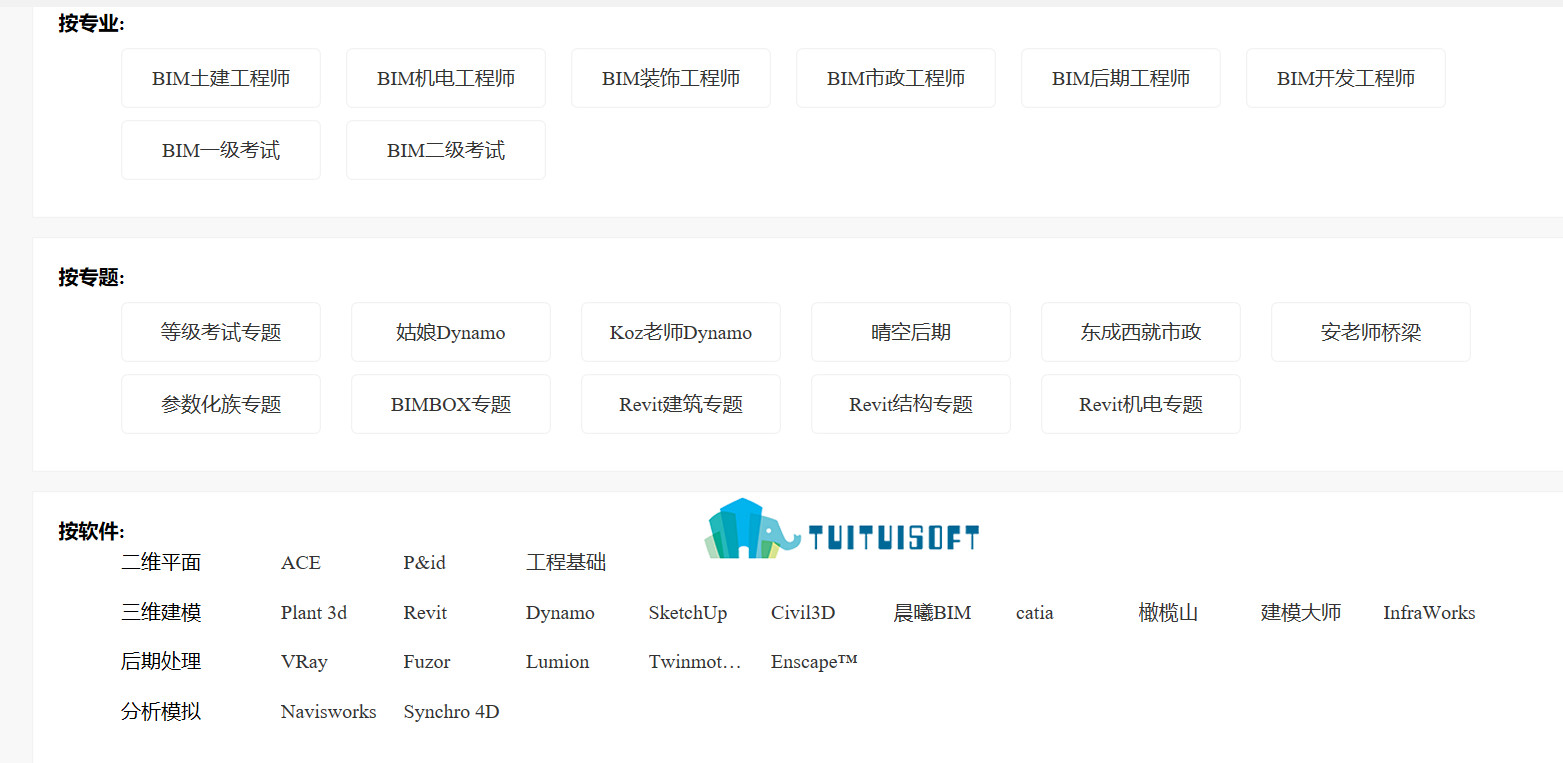Select SketchUp software link
The image size is (1563, 763).
688,613
